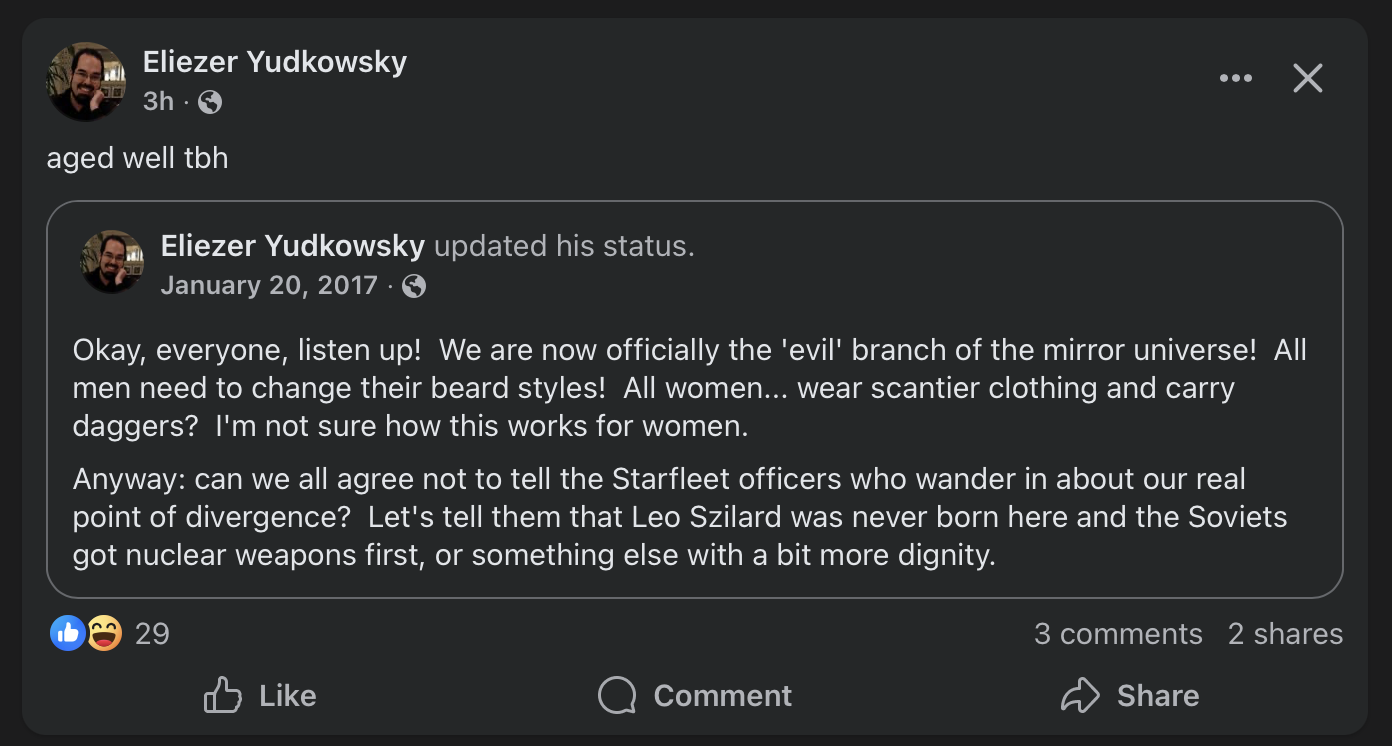1392x746 pixels.
Task: Open the January 20, 2017 shared post date
Action: click(x=268, y=286)
